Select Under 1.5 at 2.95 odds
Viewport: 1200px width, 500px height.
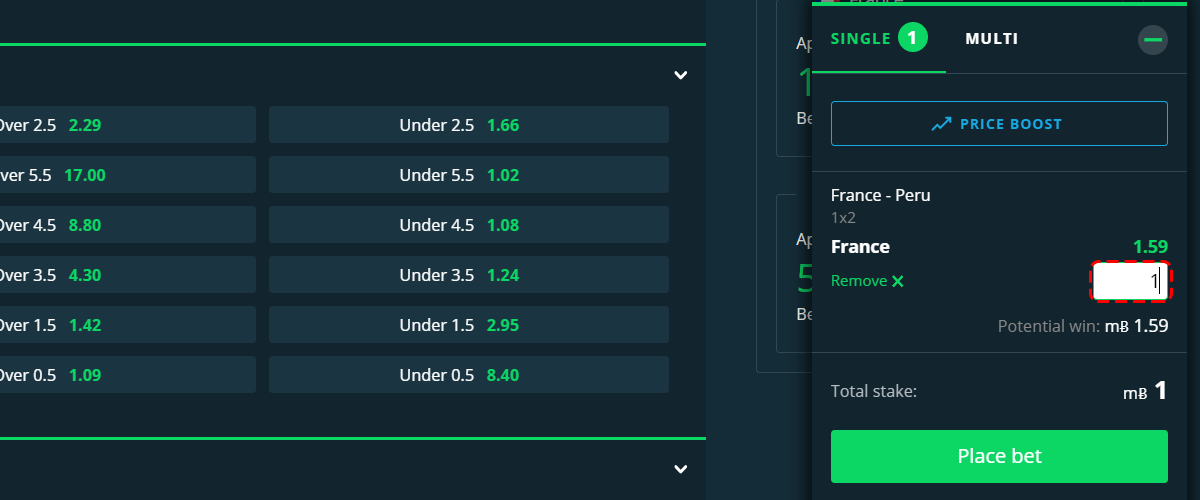[x=469, y=325]
